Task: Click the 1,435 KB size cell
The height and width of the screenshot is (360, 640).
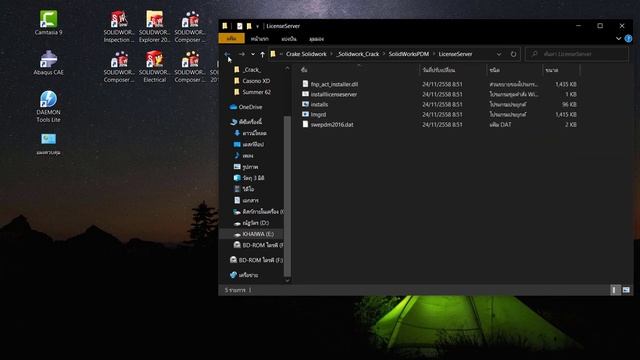Action: [x=566, y=84]
